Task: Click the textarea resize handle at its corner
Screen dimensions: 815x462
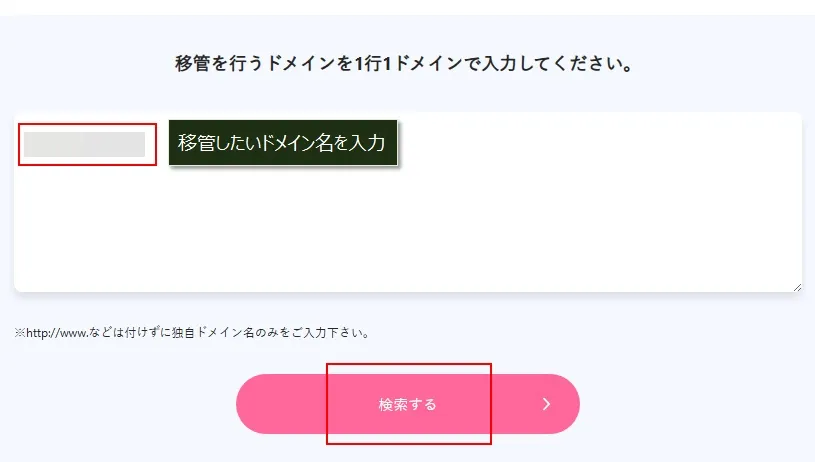Action: (x=797, y=287)
